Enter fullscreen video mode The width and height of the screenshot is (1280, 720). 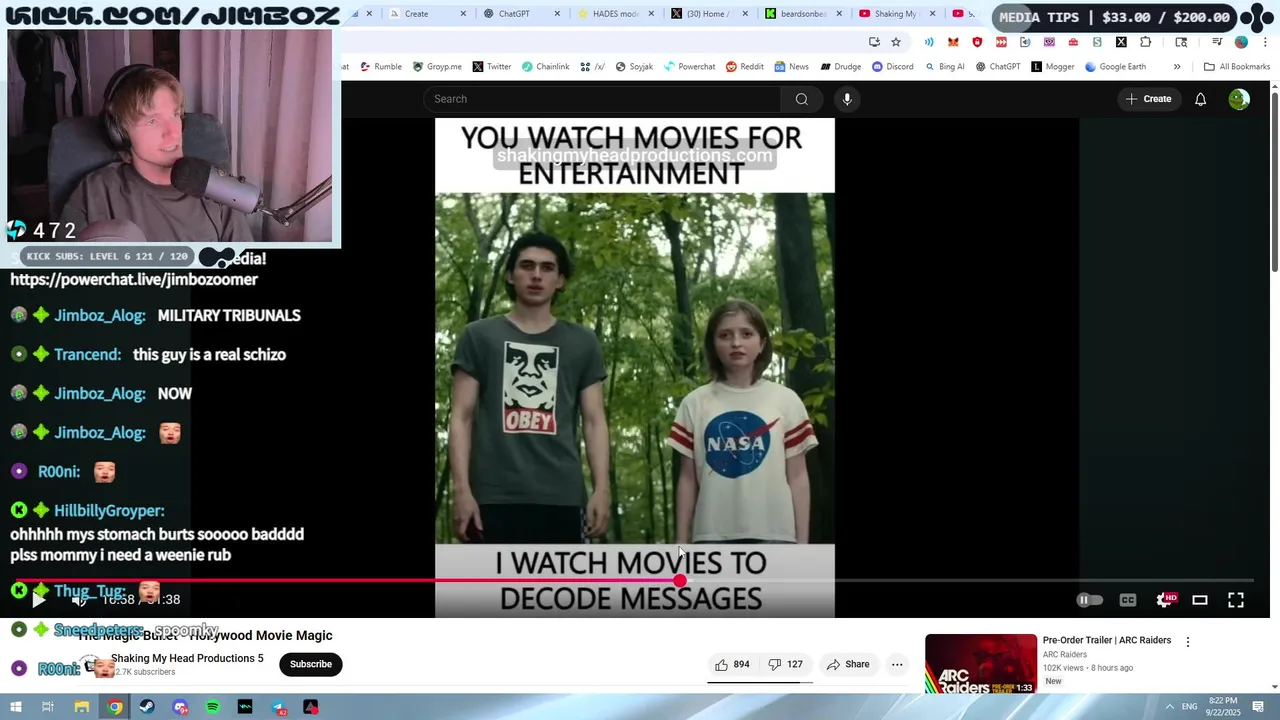click(1236, 600)
